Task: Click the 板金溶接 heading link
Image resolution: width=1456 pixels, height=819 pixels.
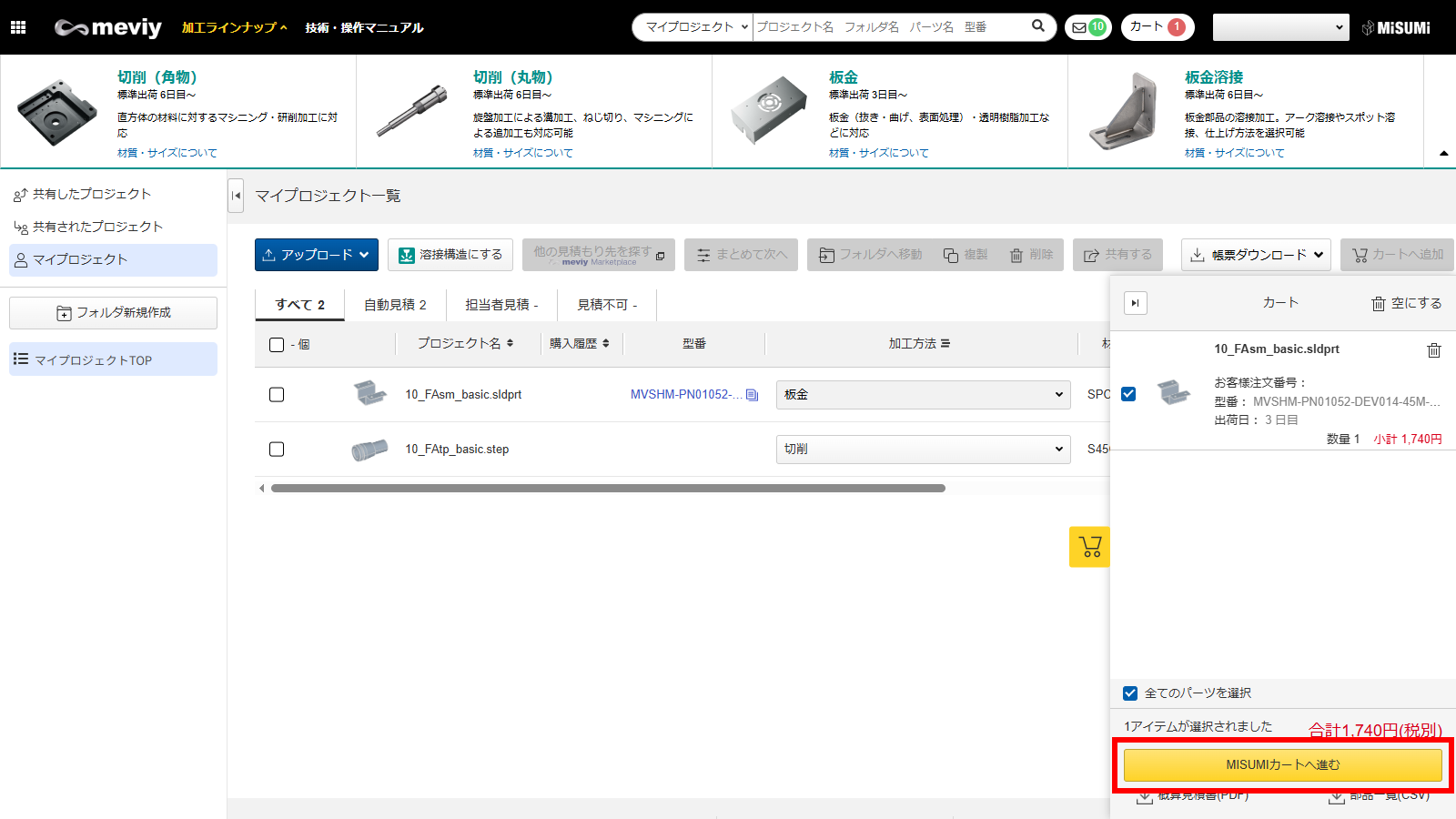Action: click(x=1214, y=77)
